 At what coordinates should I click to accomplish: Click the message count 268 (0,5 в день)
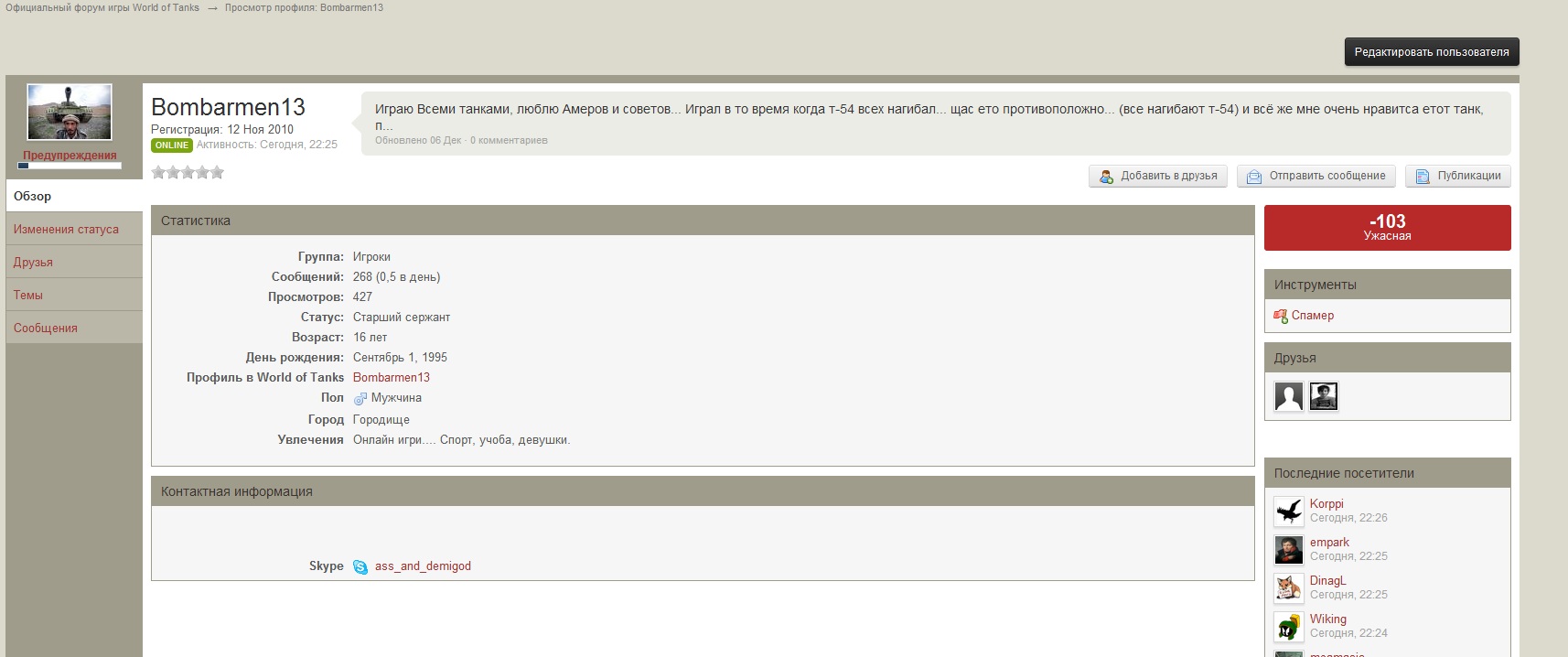click(x=396, y=277)
